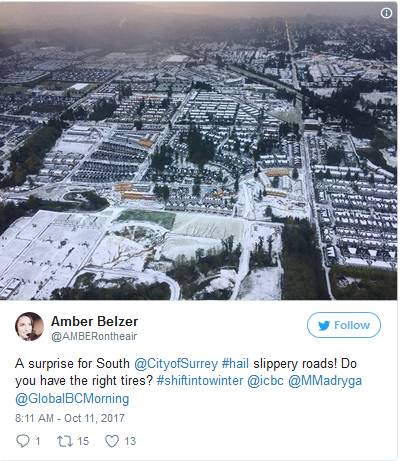Click the Twitter bird icon in Follow button
Image resolution: width=400 pixels, height=461 pixels.
click(324, 325)
